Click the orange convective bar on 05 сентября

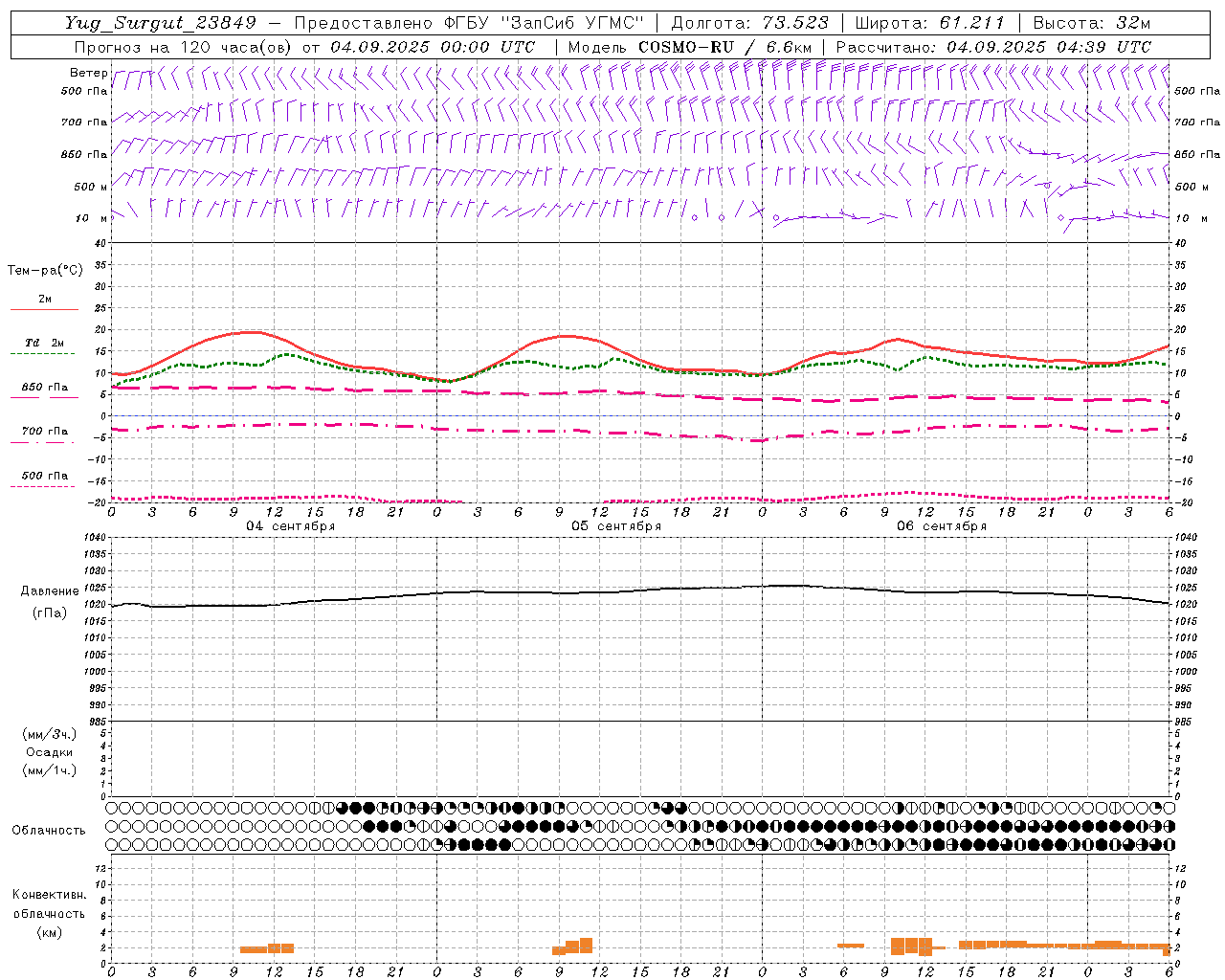tap(572, 946)
